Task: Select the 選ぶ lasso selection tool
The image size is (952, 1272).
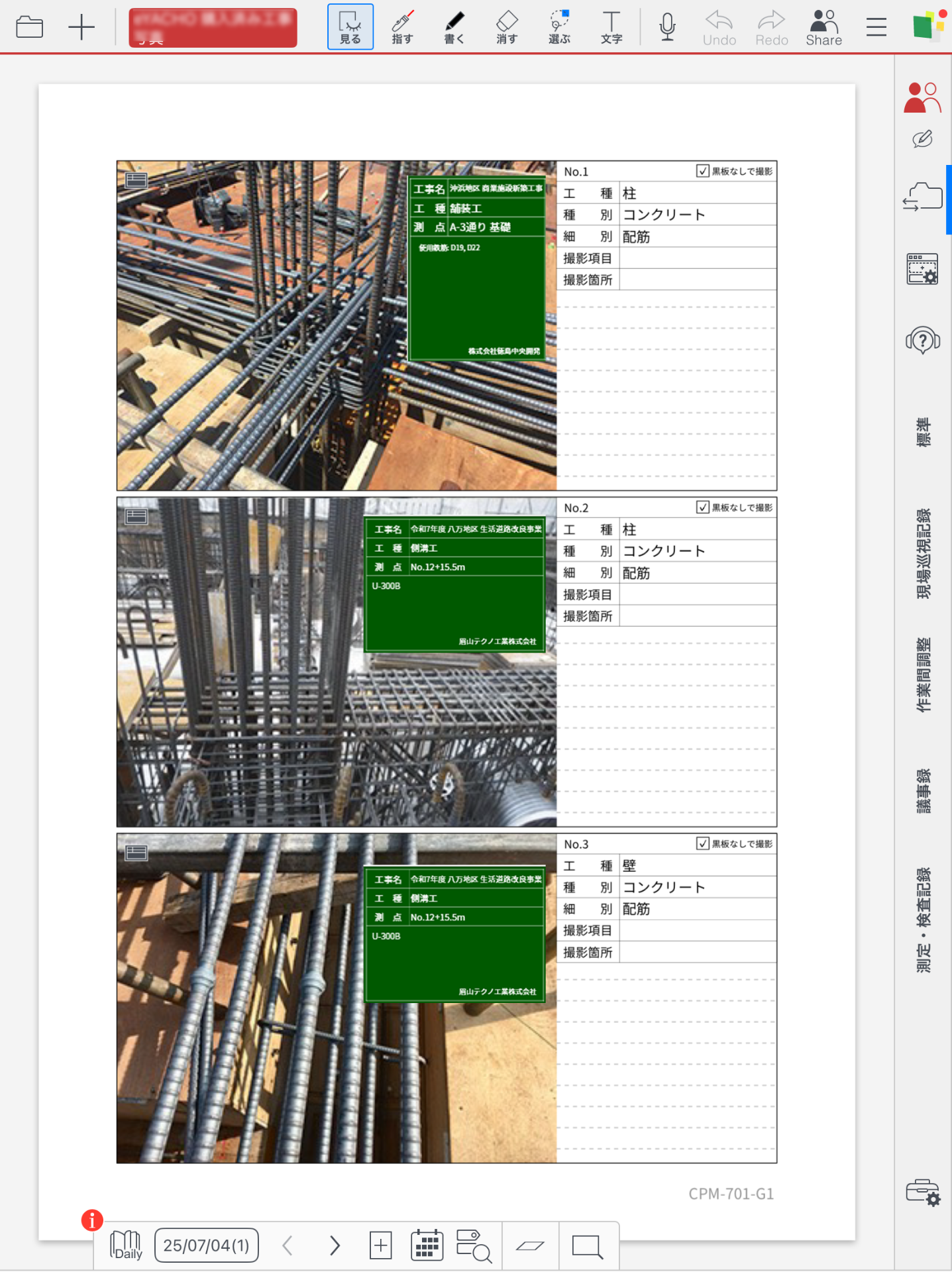Action: 559,27
